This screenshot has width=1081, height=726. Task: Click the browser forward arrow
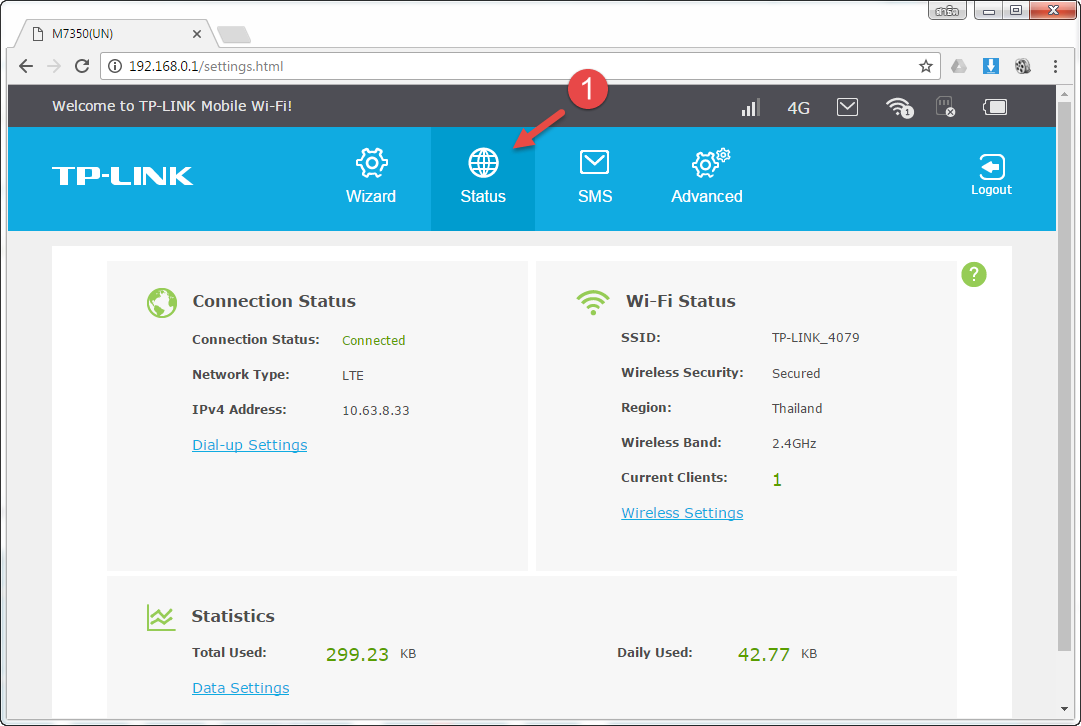point(54,66)
